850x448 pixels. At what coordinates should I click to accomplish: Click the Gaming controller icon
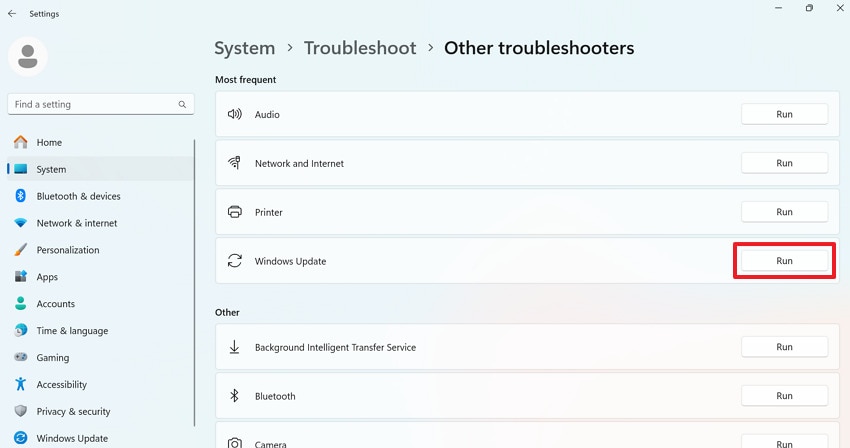[21, 357]
